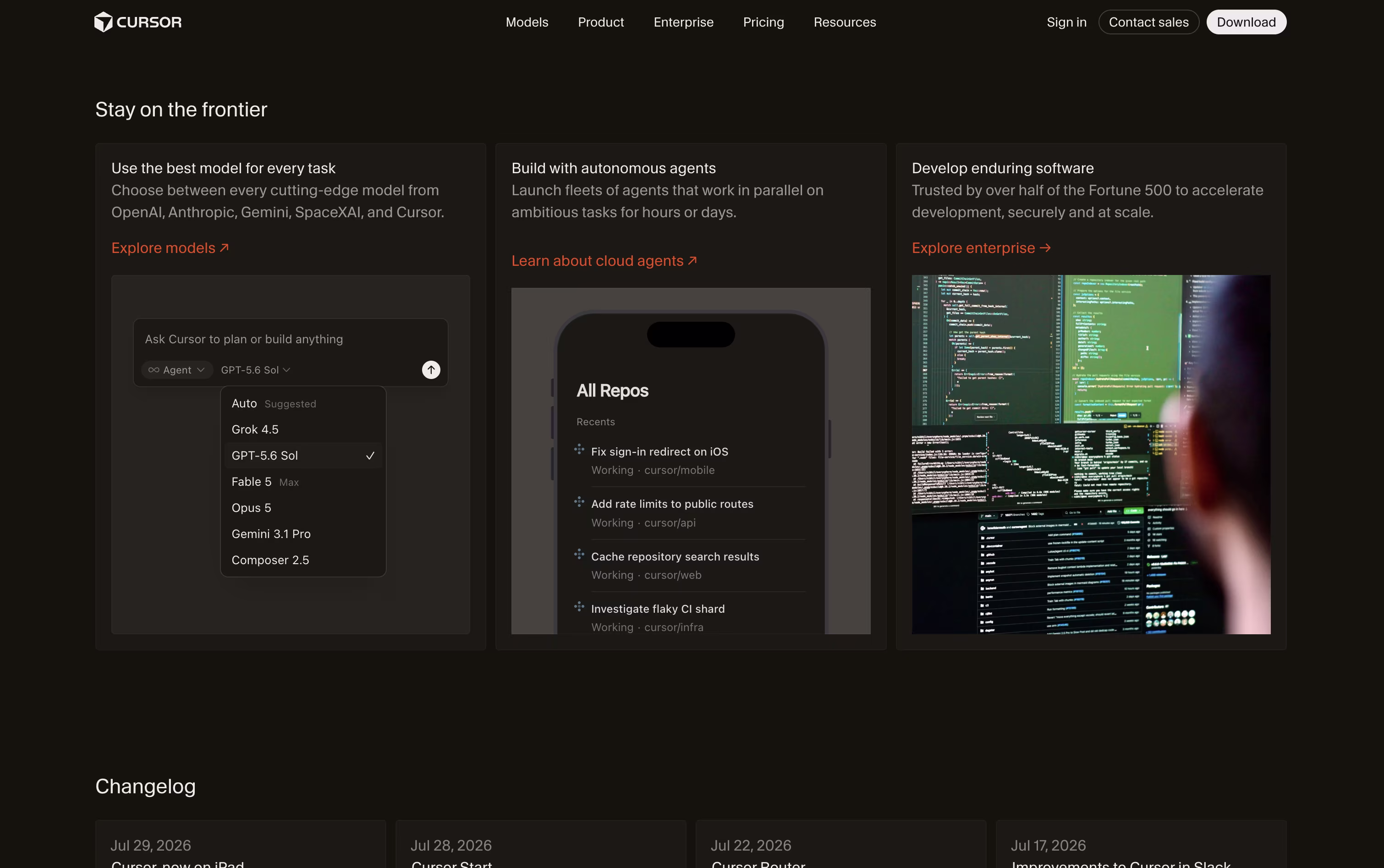
Task: Click the status icon beside Add rate limits
Action: [x=579, y=502]
